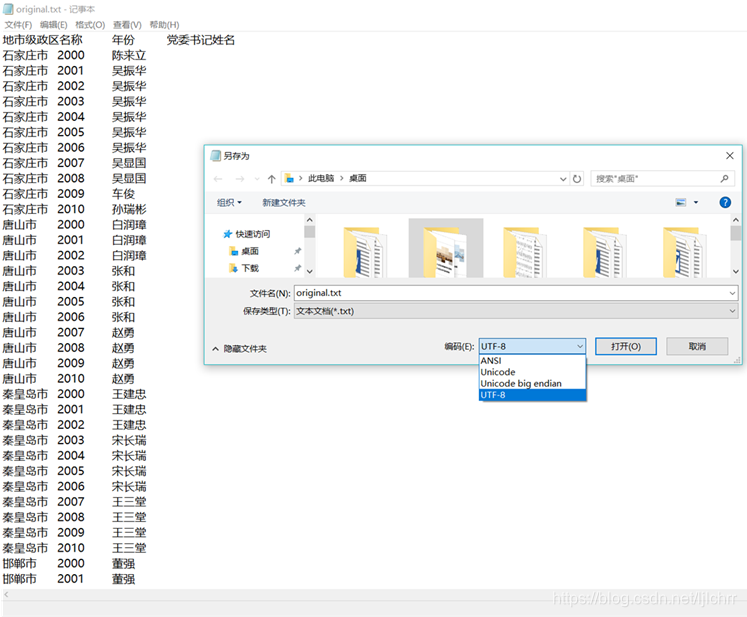
Task: Click the pin icon beside 桌面
Action: tap(297, 251)
